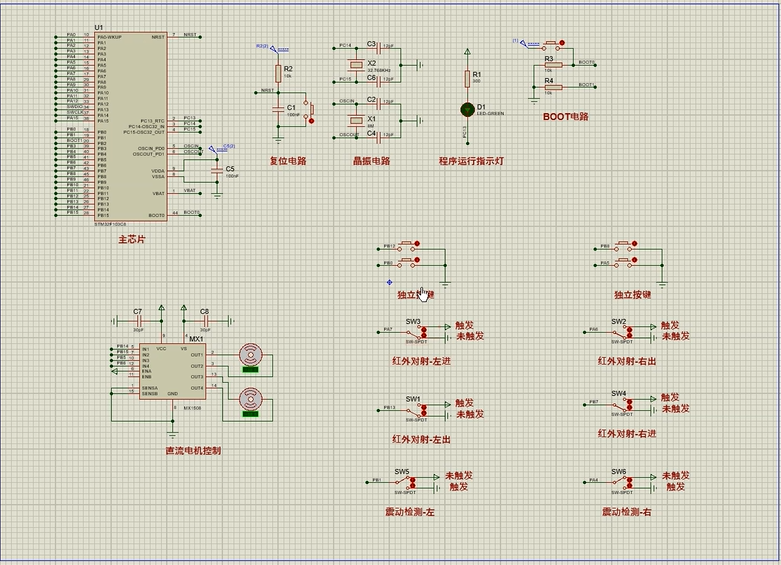This screenshot has width=781, height=565.
Task: Click the STM32F103C8 part name under U1
Action: [110, 225]
